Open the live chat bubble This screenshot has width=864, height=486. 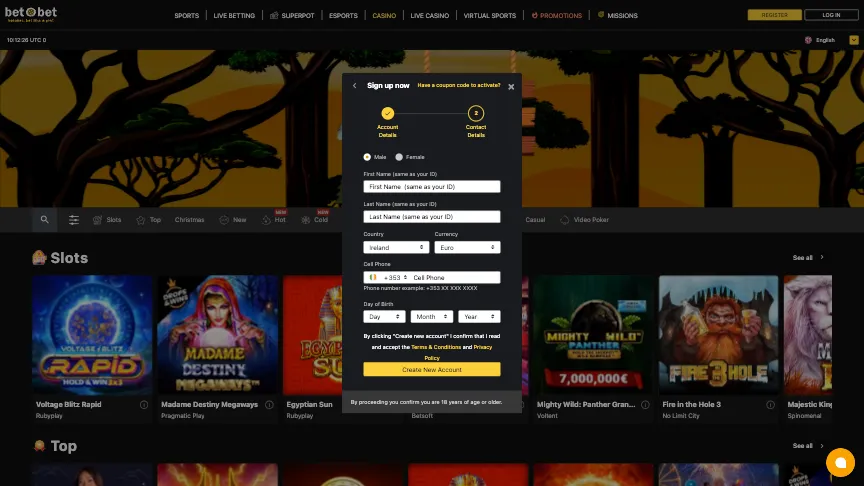840,462
